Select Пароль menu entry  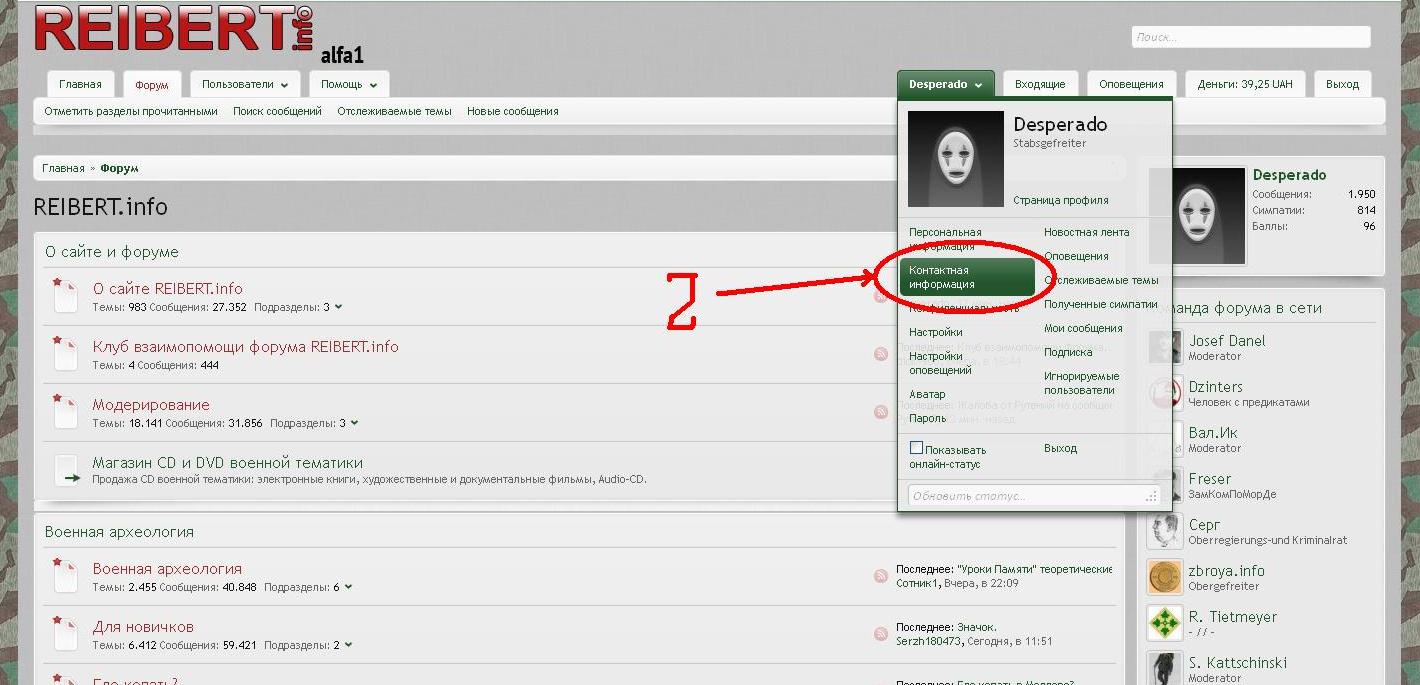(927, 418)
